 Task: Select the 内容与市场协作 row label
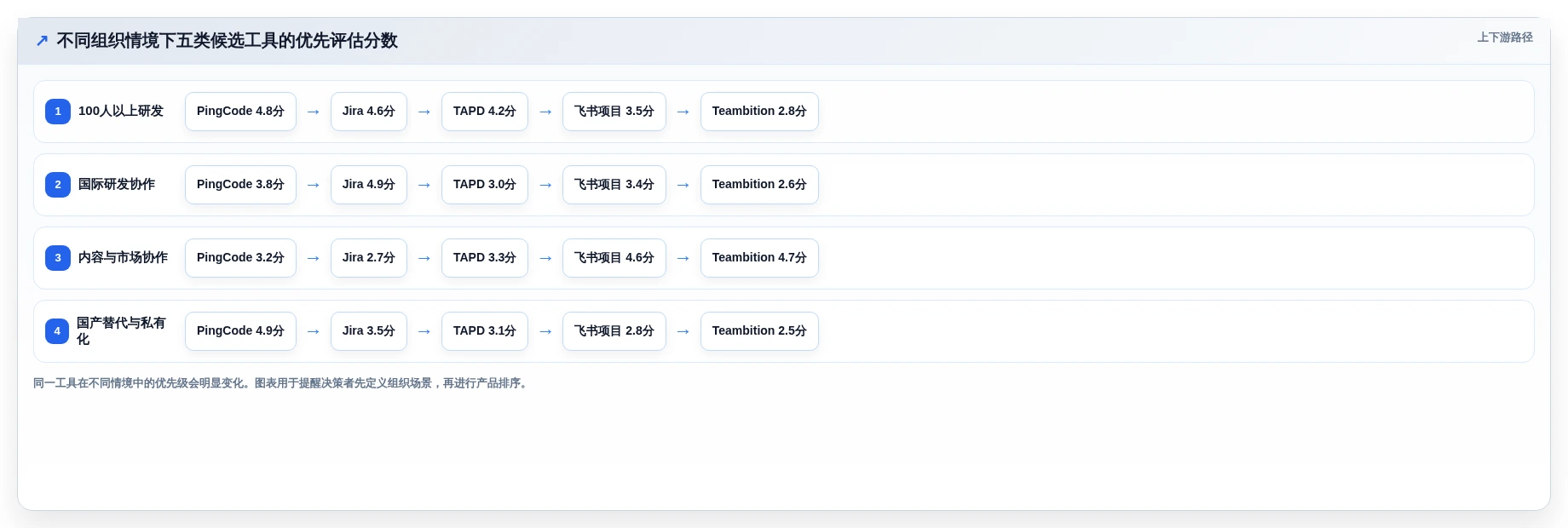[x=123, y=257]
